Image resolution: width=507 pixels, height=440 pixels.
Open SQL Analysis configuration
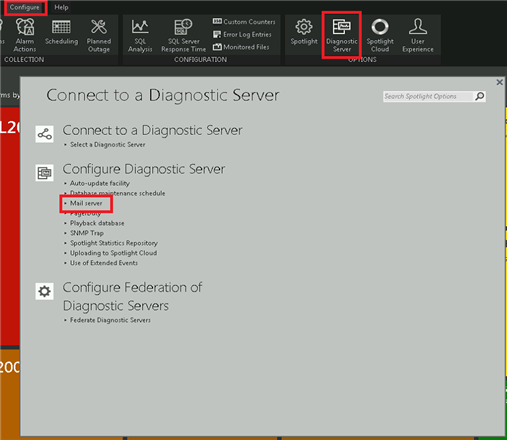click(x=140, y=35)
